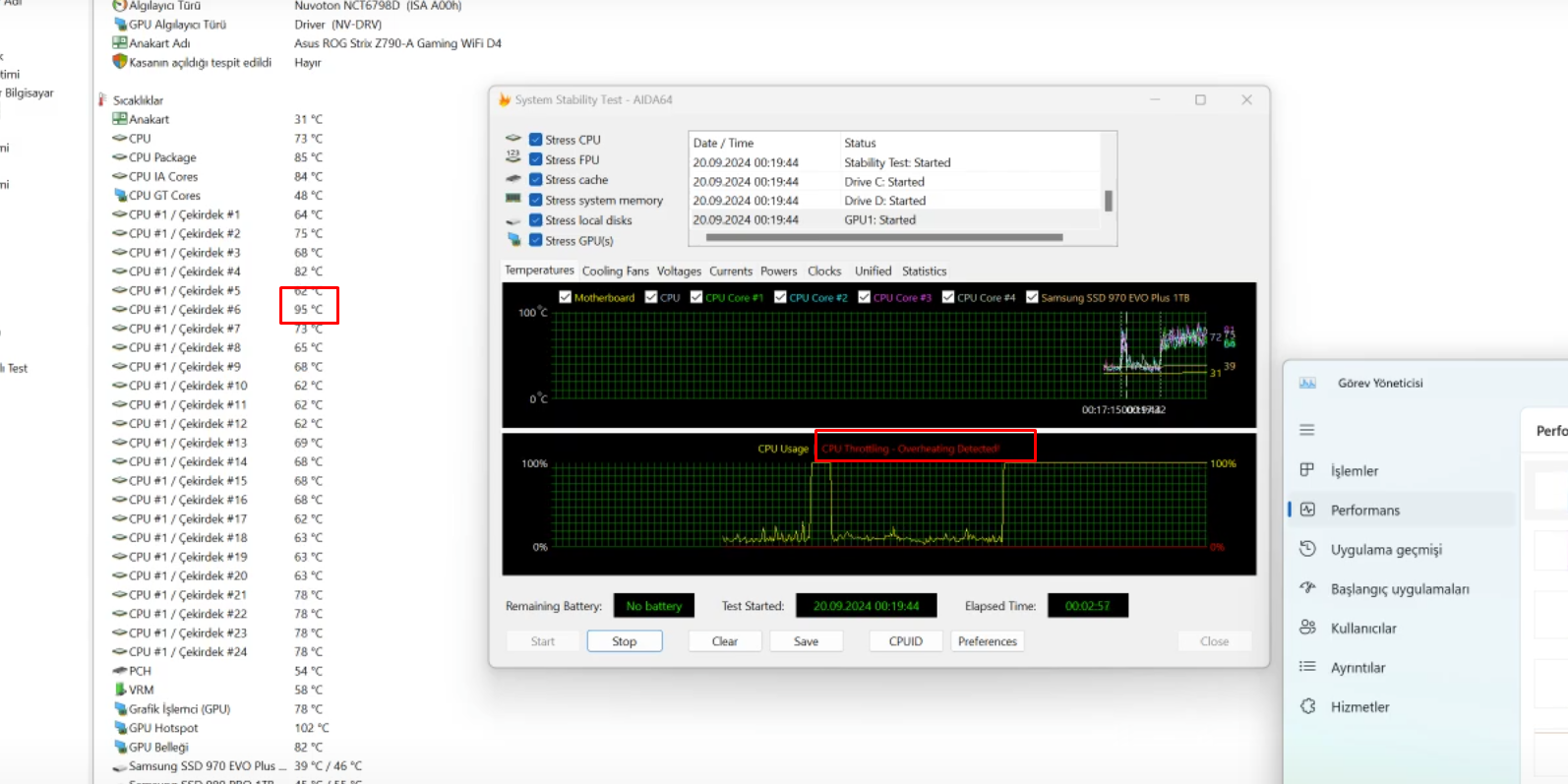The width and height of the screenshot is (1568, 784).
Task: Uncheck Samsung SSD 970 EVO Plus legend
Action: (1032, 297)
